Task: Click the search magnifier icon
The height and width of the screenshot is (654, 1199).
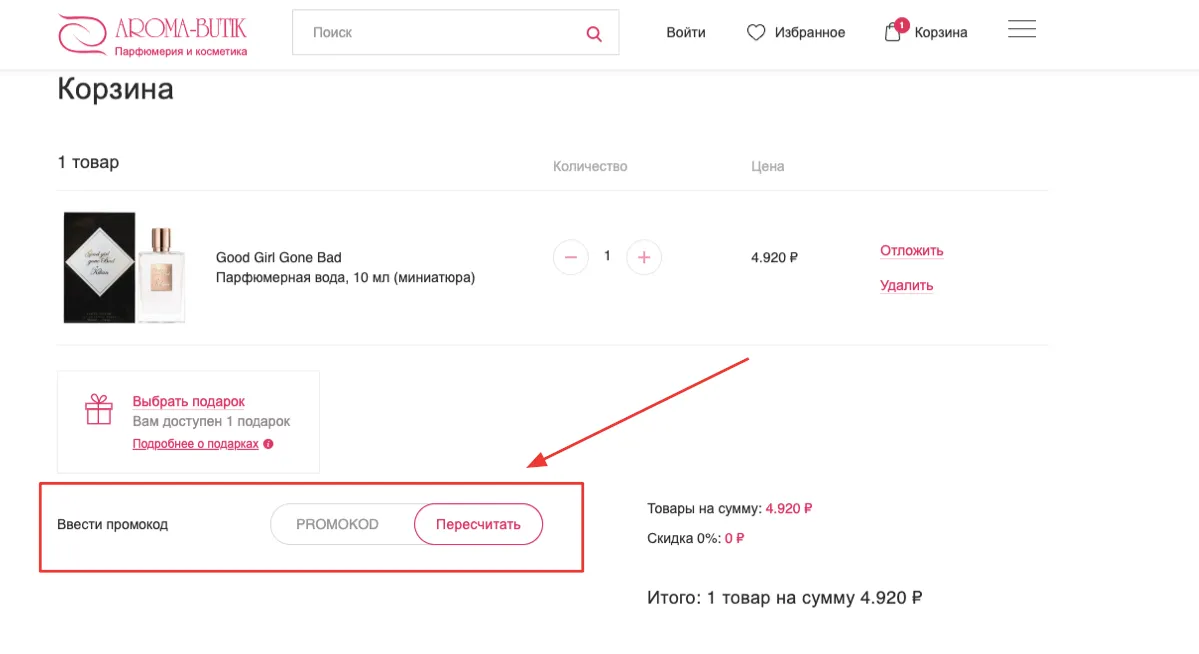Action: coord(594,34)
